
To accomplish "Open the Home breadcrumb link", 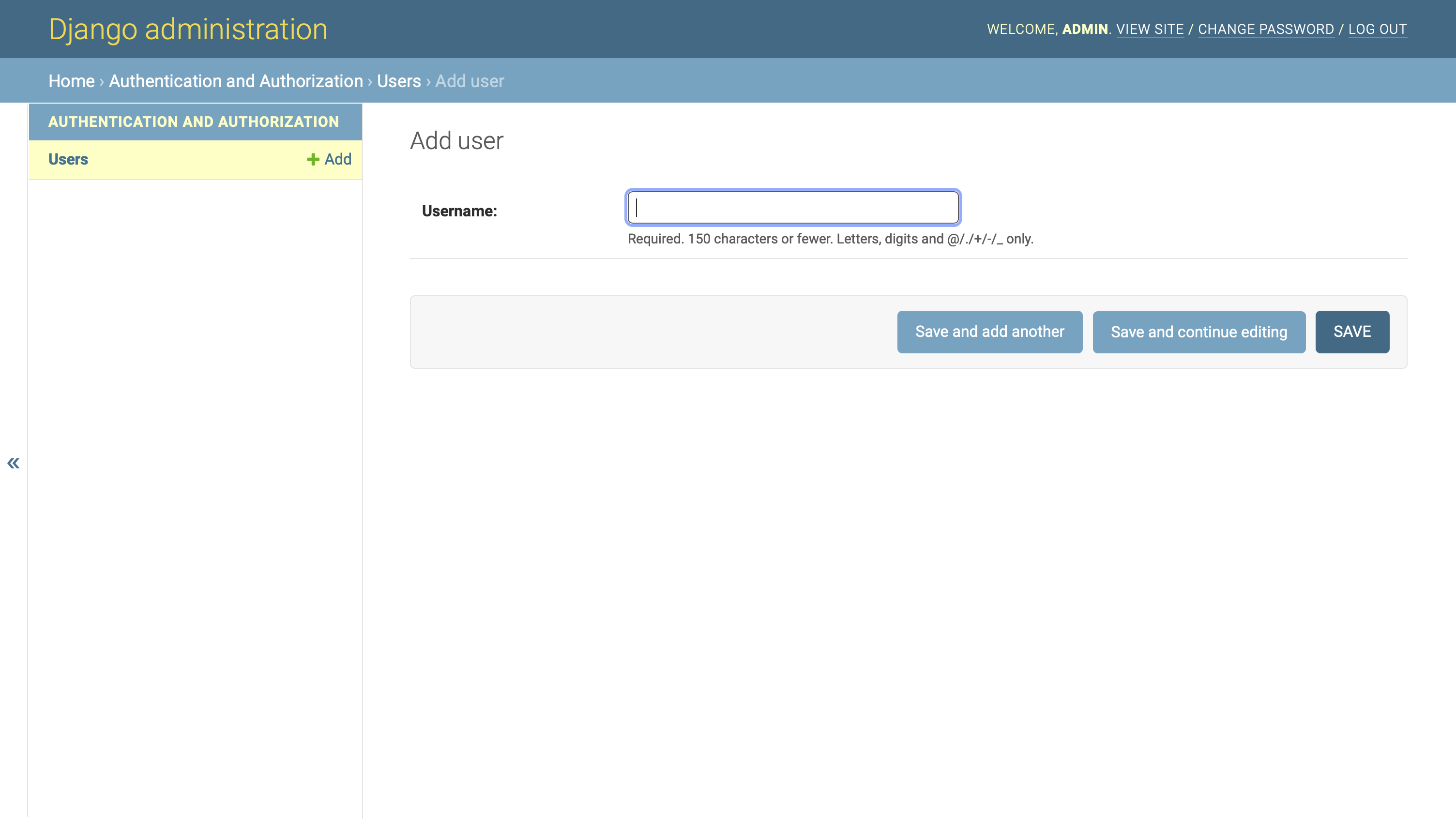I will click(x=72, y=81).
